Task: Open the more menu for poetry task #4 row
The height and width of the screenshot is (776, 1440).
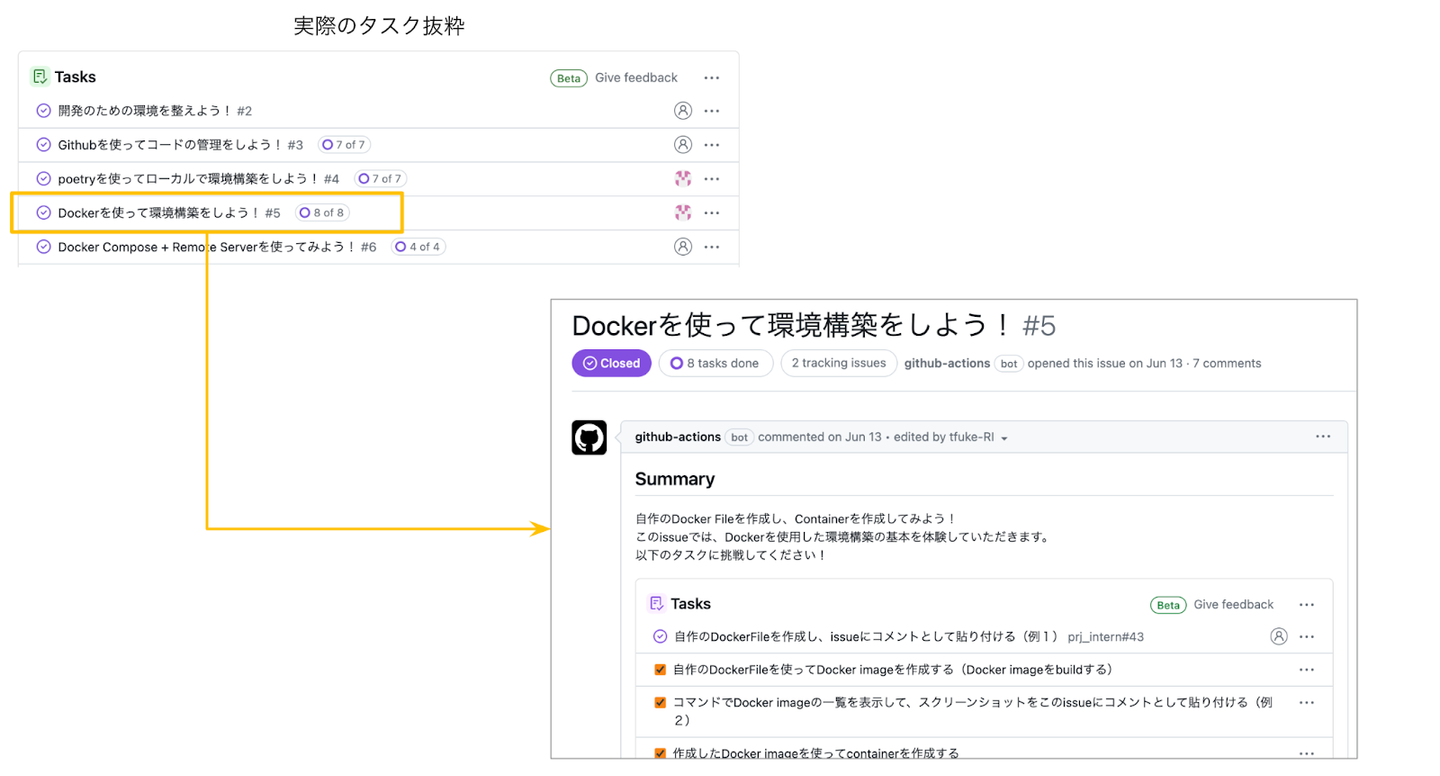Action: coord(711,179)
